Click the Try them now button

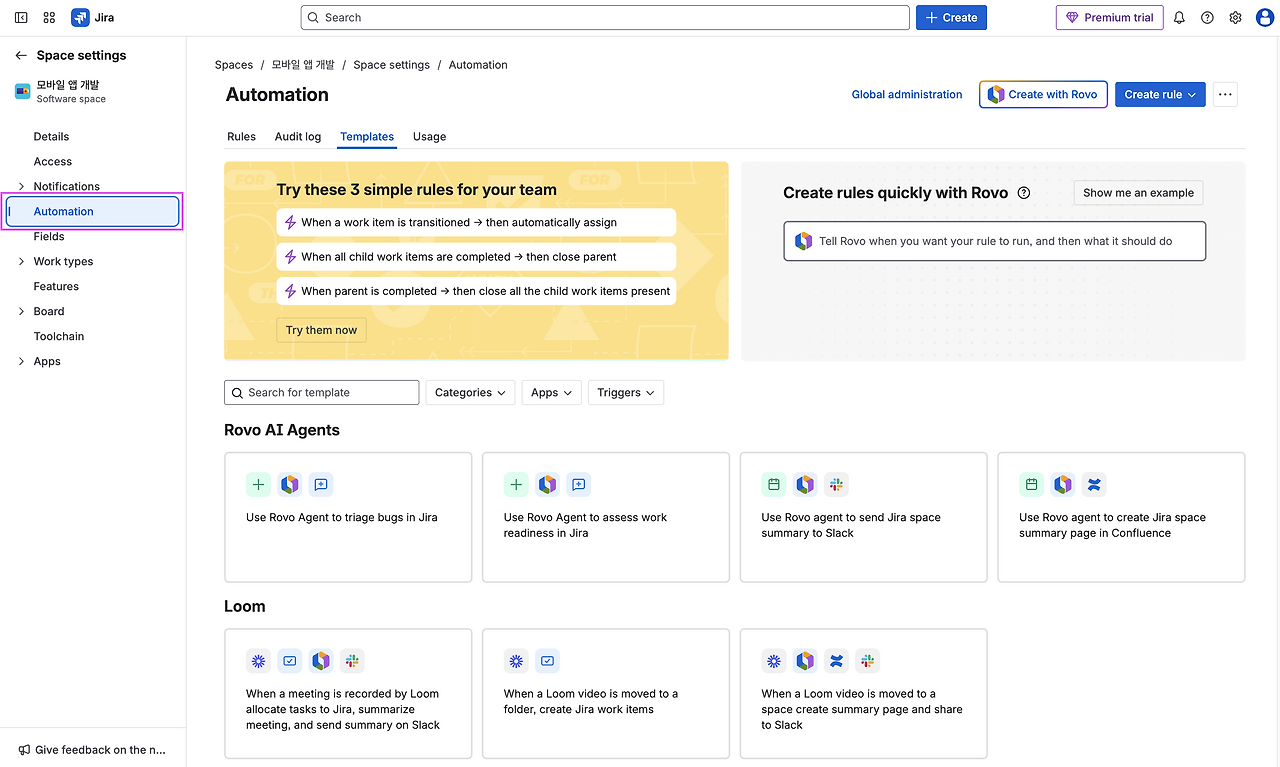click(x=321, y=330)
